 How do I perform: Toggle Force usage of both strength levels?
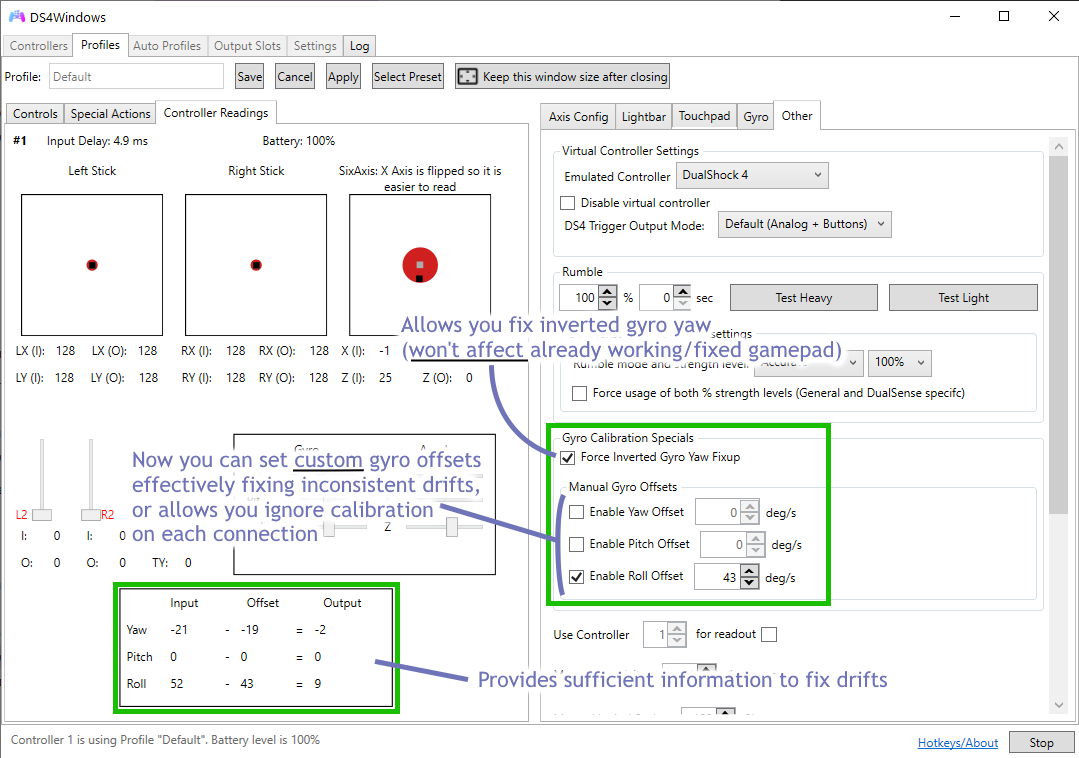point(579,393)
